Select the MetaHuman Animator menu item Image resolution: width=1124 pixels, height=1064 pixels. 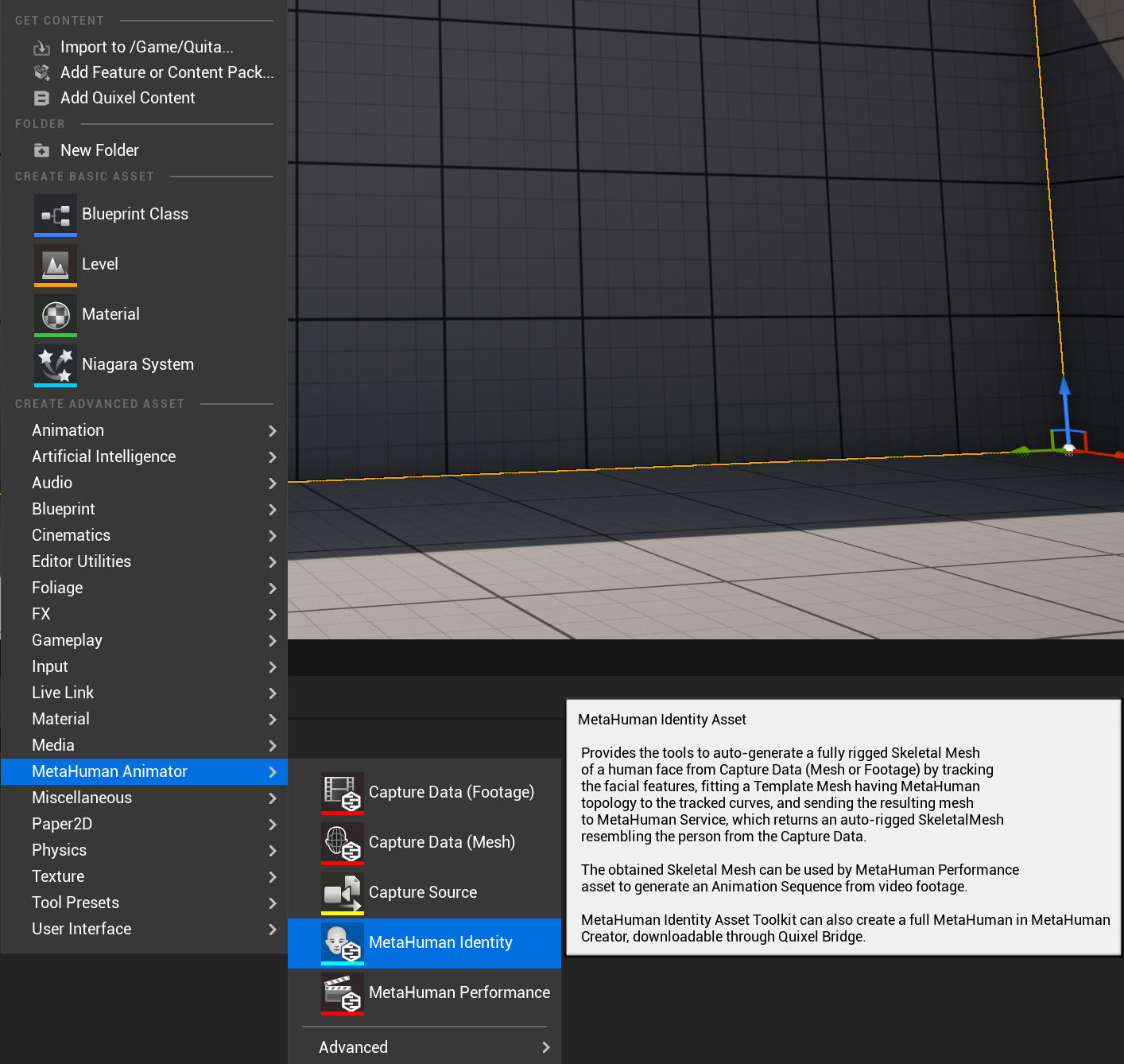tap(110, 771)
